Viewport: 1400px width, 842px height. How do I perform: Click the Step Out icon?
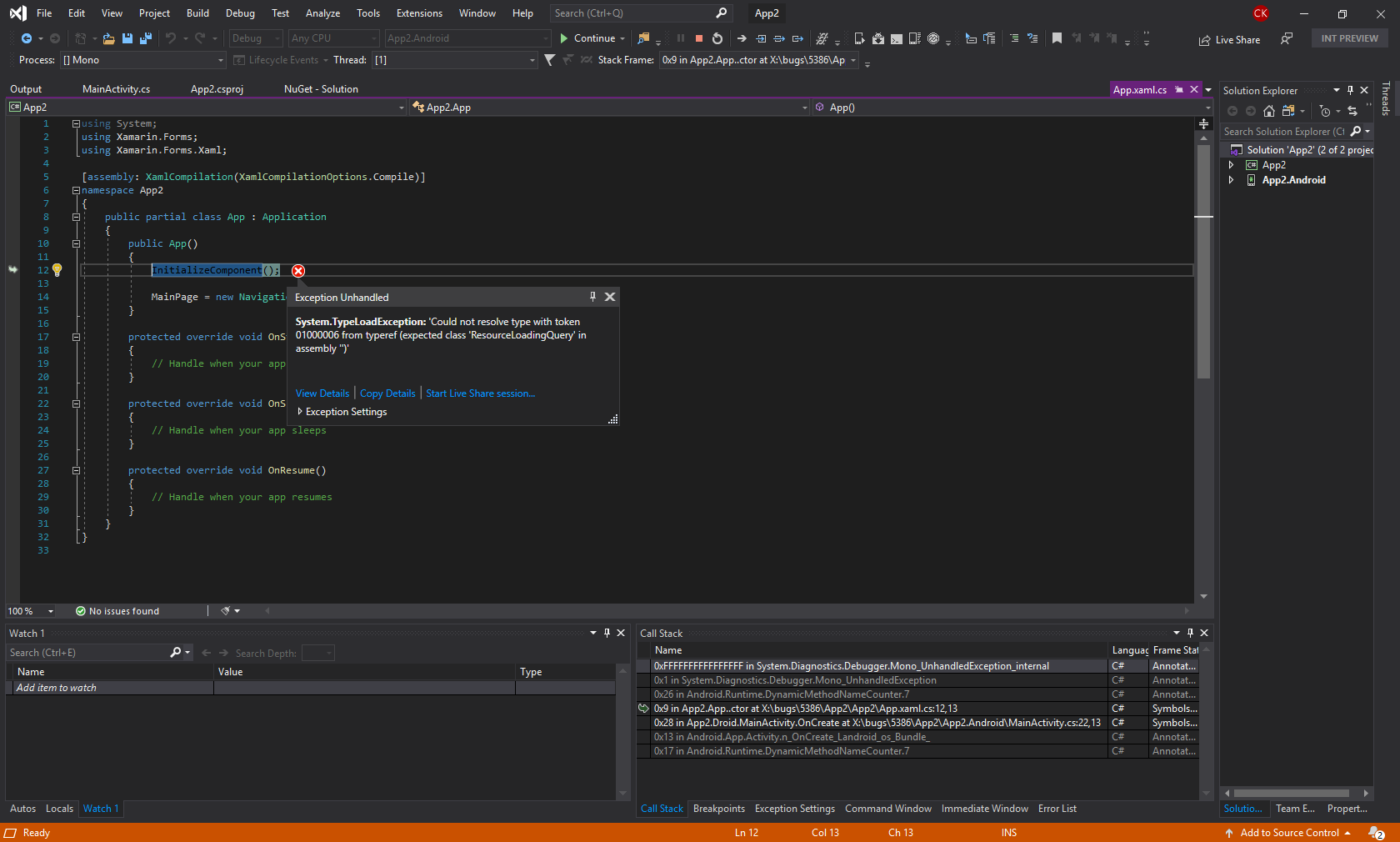click(x=797, y=38)
